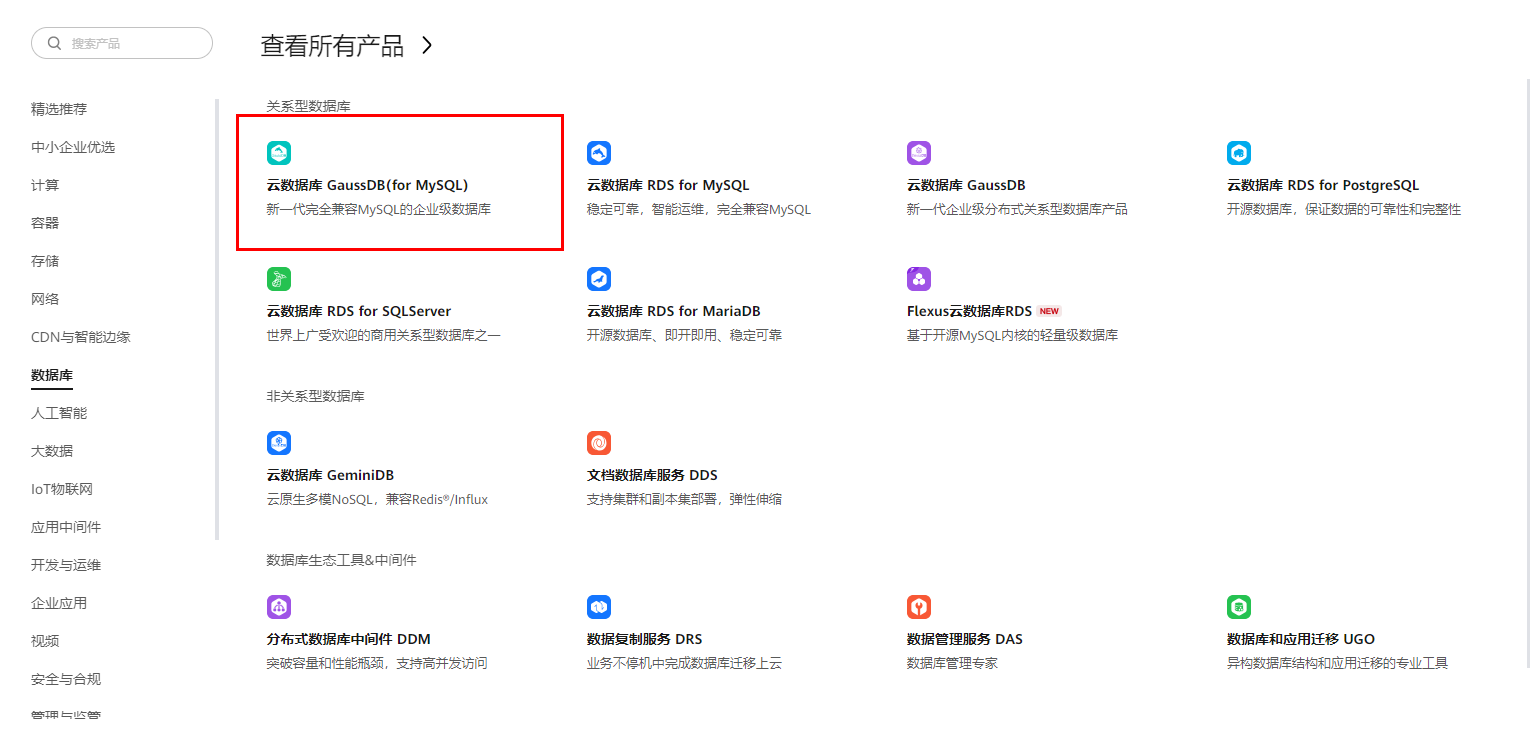Image resolution: width=1530 pixels, height=732 pixels.
Task: Click the Flexus云数据库RDS icon
Action: pyautogui.click(x=919, y=279)
